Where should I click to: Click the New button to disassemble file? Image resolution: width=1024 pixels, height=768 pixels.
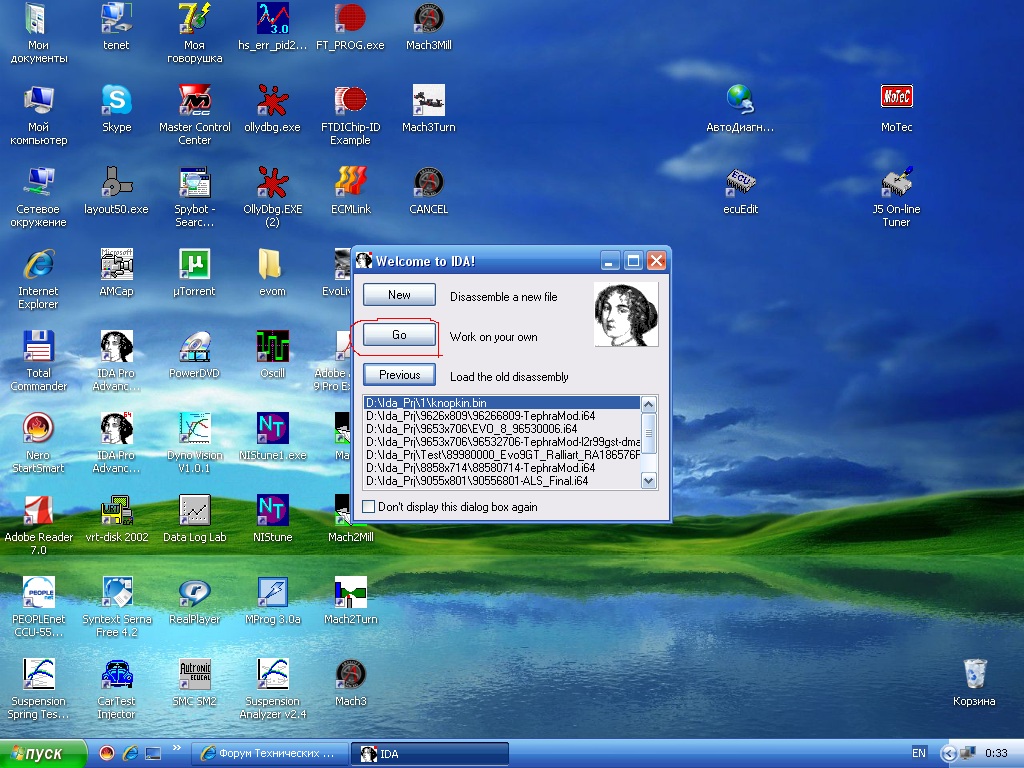(399, 295)
